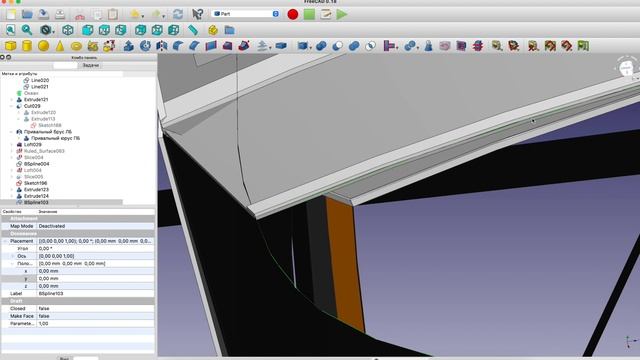
Task: Click the Fillet tool icon
Action: click(178, 46)
